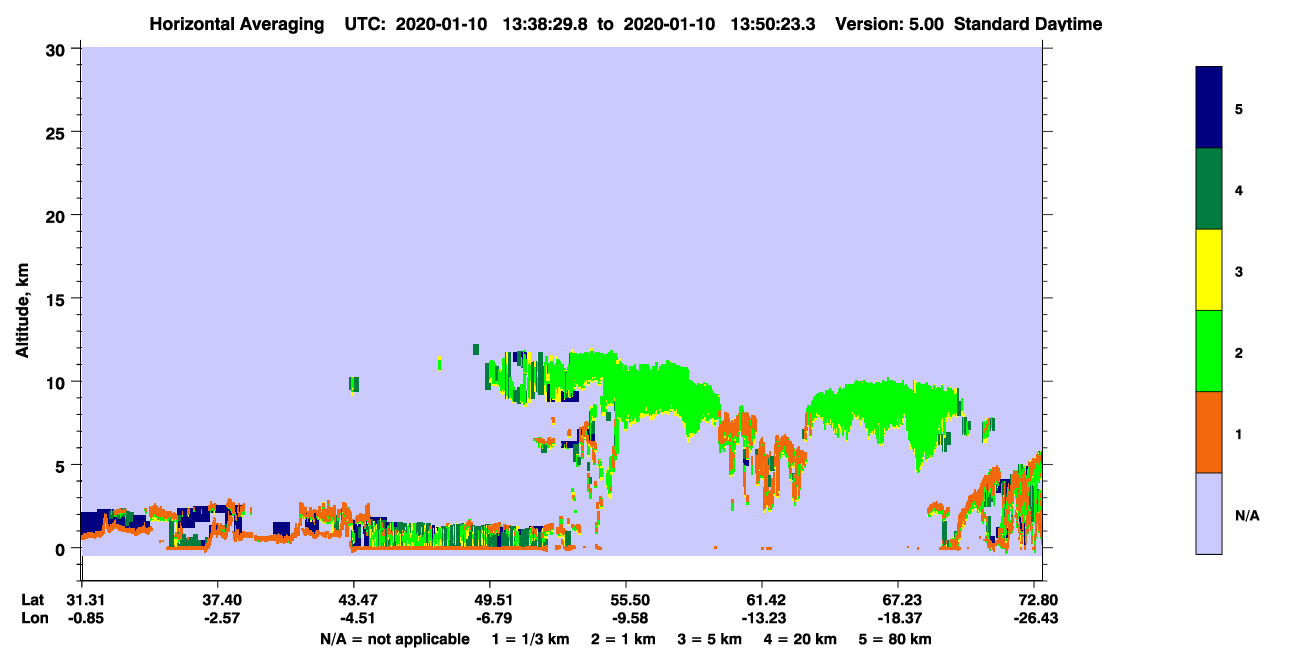Click the colorbar label '5'
Screen dimensions: 1300x667
pyautogui.click(x=1239, y=108)
